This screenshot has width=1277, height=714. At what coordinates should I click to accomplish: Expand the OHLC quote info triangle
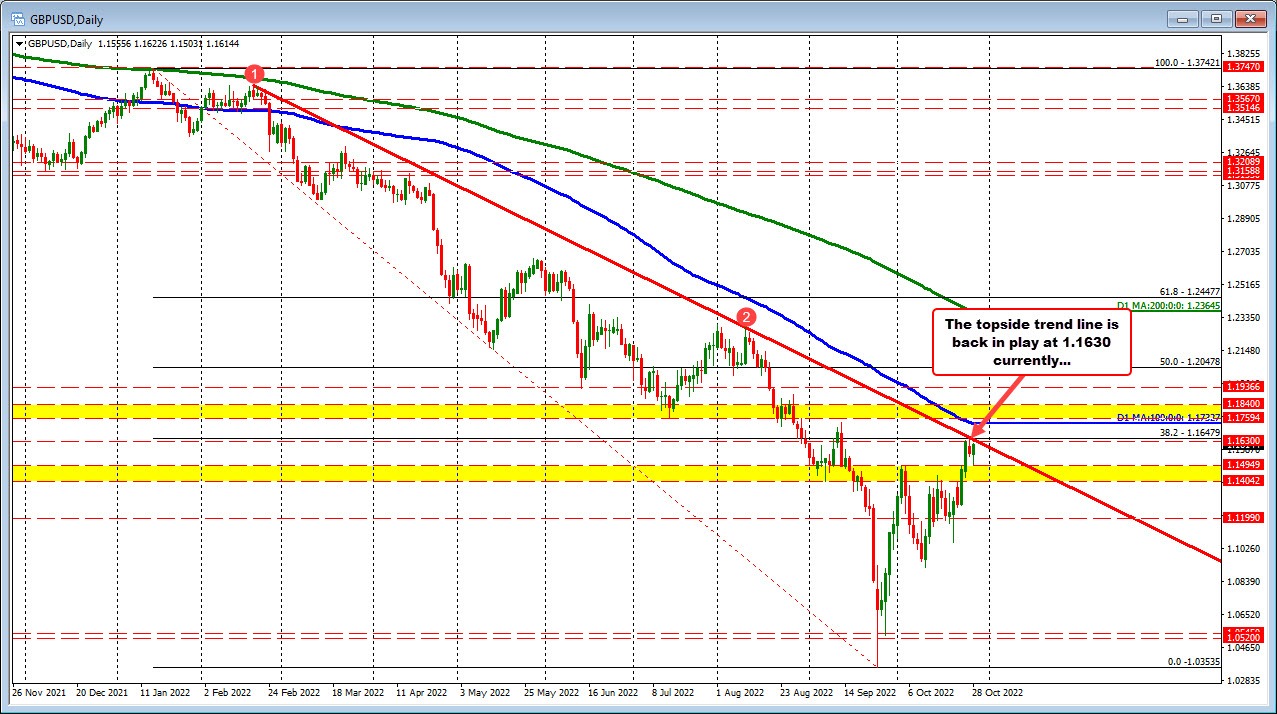(18, 43)
